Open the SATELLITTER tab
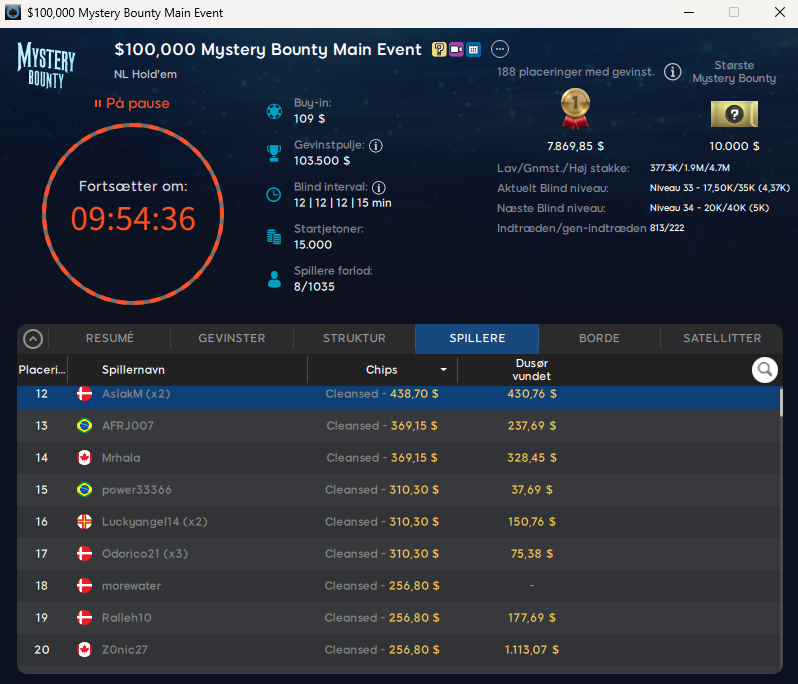 (x=722, y=339)
